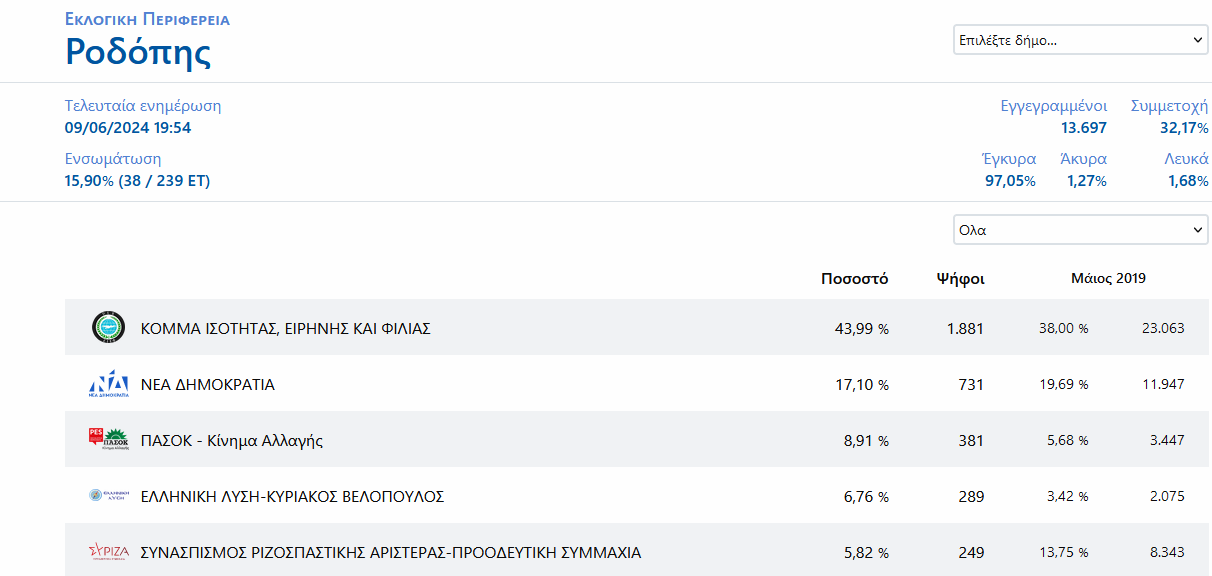Image resolution: width=1212 pixels, height=576 pixels.
Task: Click the Εκλογική Περιφέρεια label
Action: 147,19
